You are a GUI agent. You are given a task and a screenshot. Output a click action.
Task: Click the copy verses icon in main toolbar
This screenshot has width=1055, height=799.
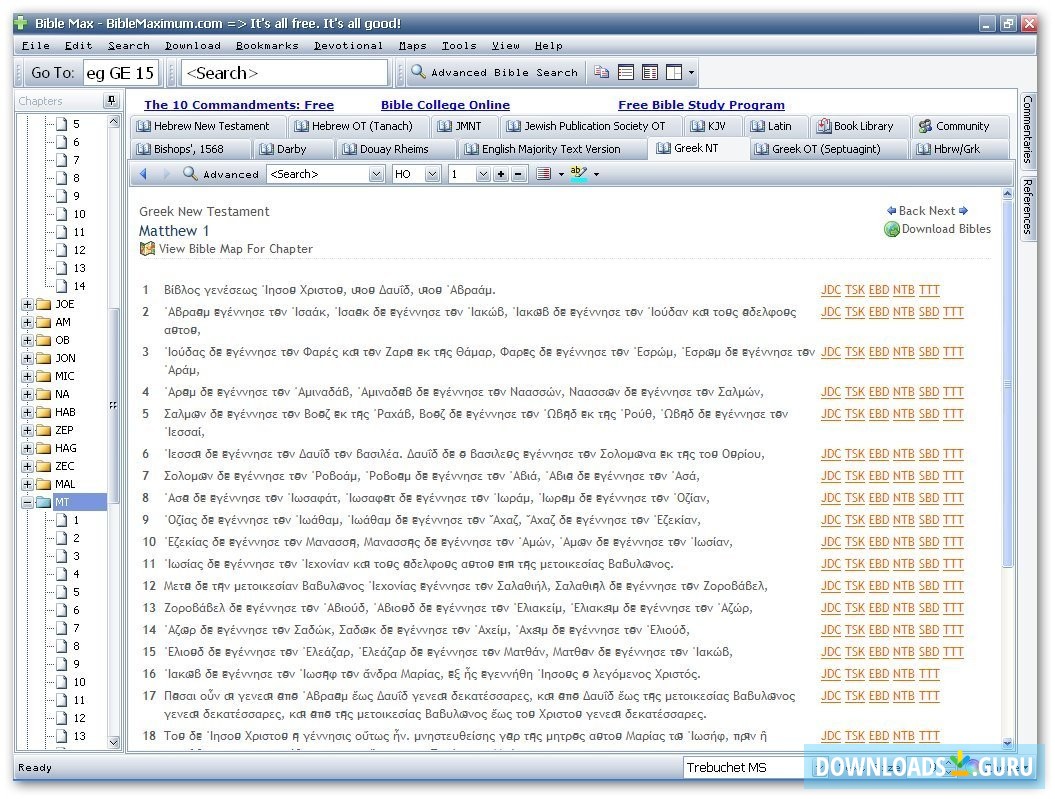[601, 72]
